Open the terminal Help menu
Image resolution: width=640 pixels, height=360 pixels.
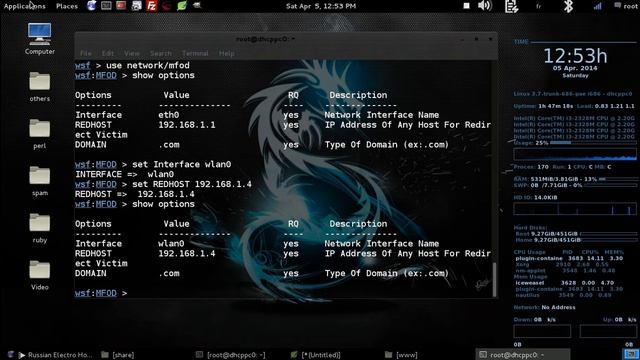[x=227, y=53]
